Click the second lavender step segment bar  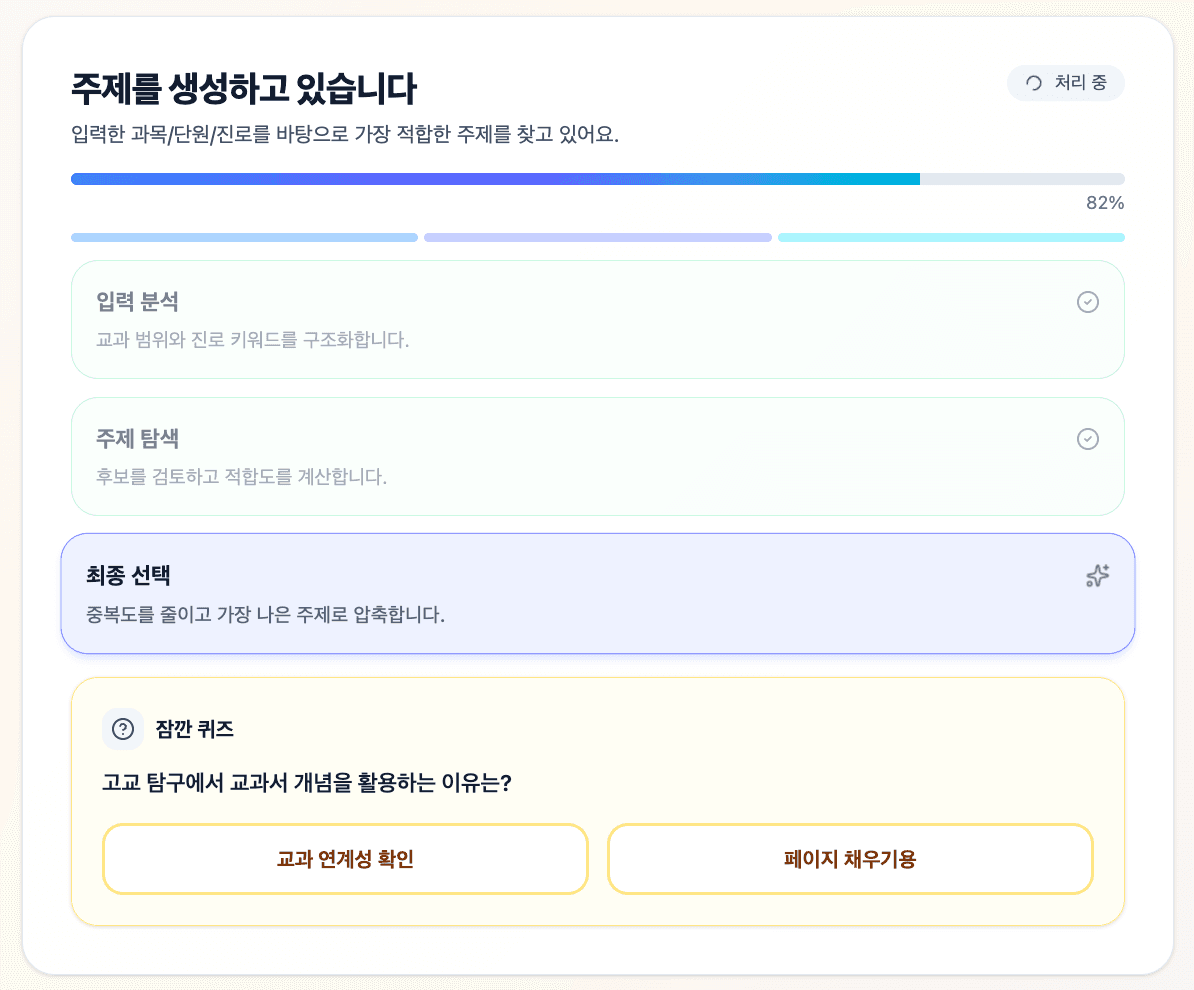click(598, 238)
